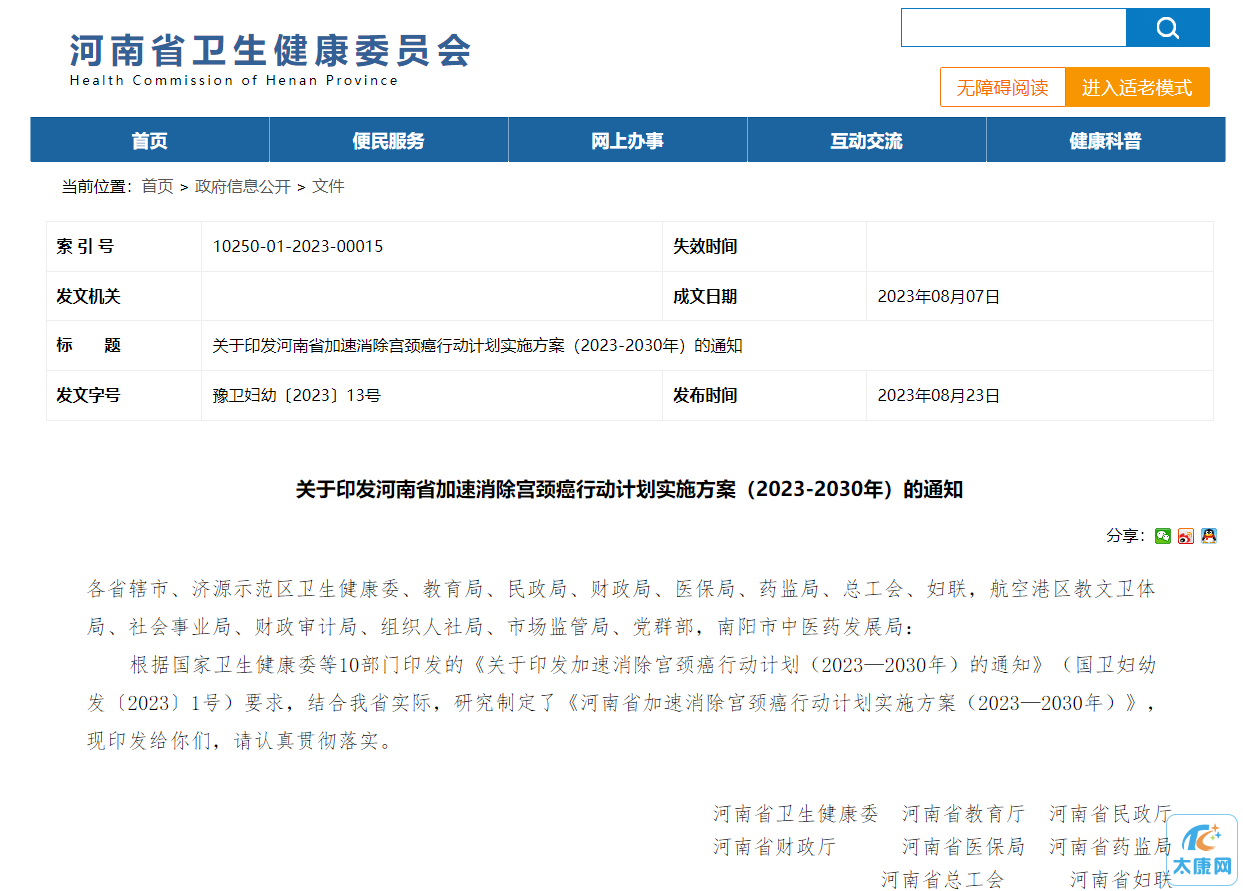Open the 便民服务 navigation menu
This screenshot has width=1243, height=891.
(389, 140)
